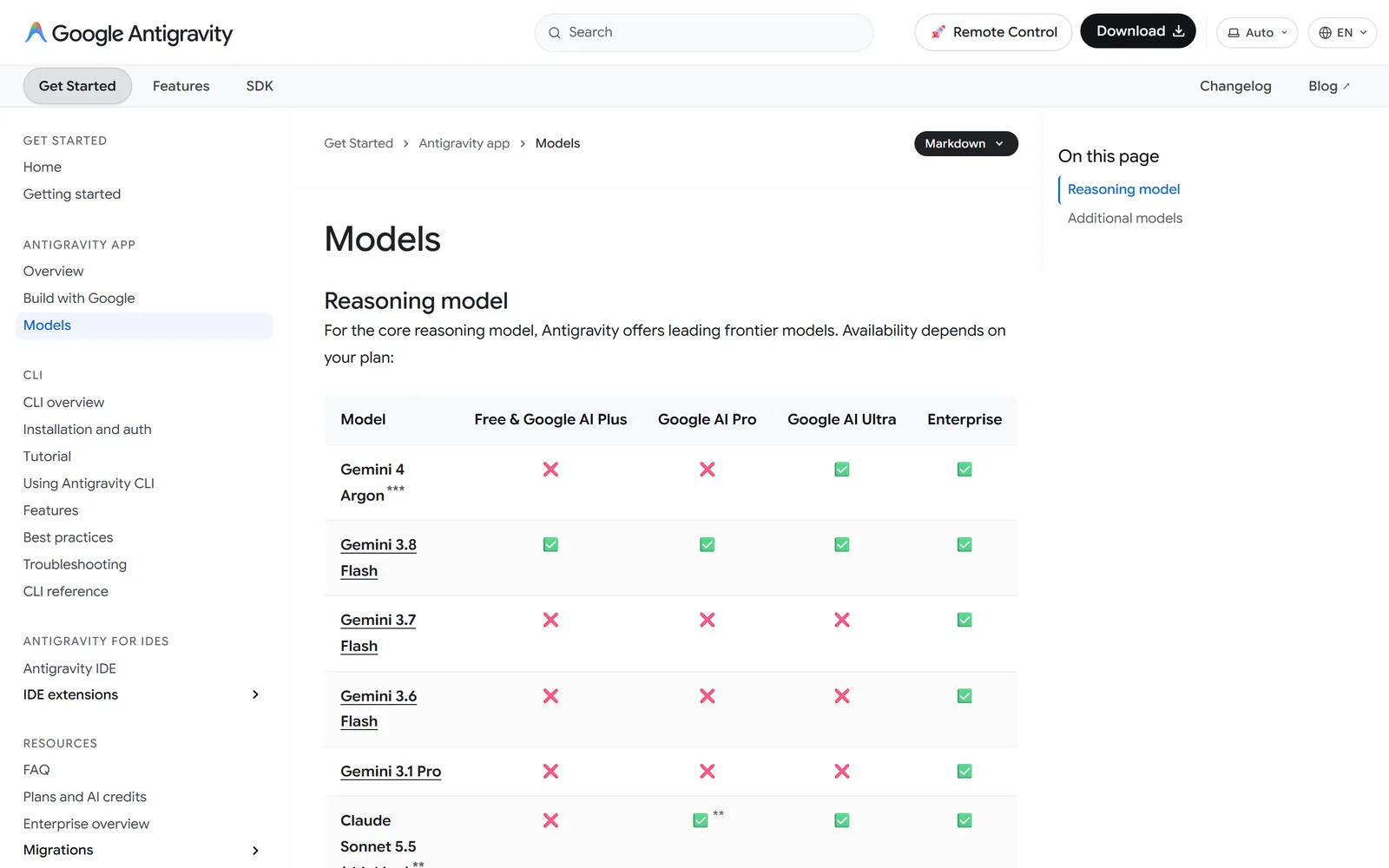Open the Changelog page
The width and height of the screenshot is (1389, 868).
click(1235, 86)
